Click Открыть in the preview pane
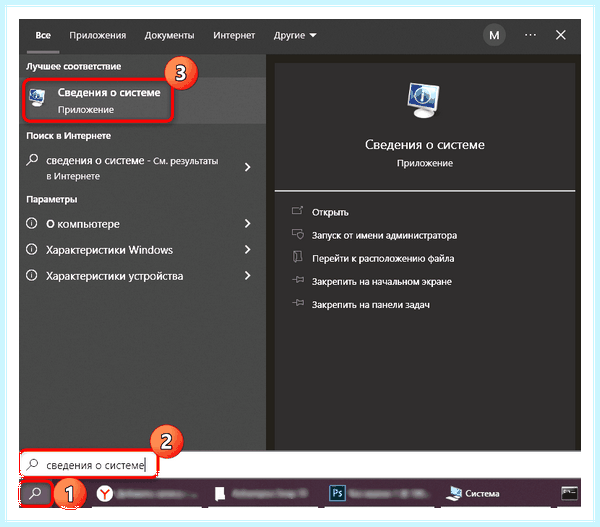Screen dimensions: 600x527 pos(330,212)
